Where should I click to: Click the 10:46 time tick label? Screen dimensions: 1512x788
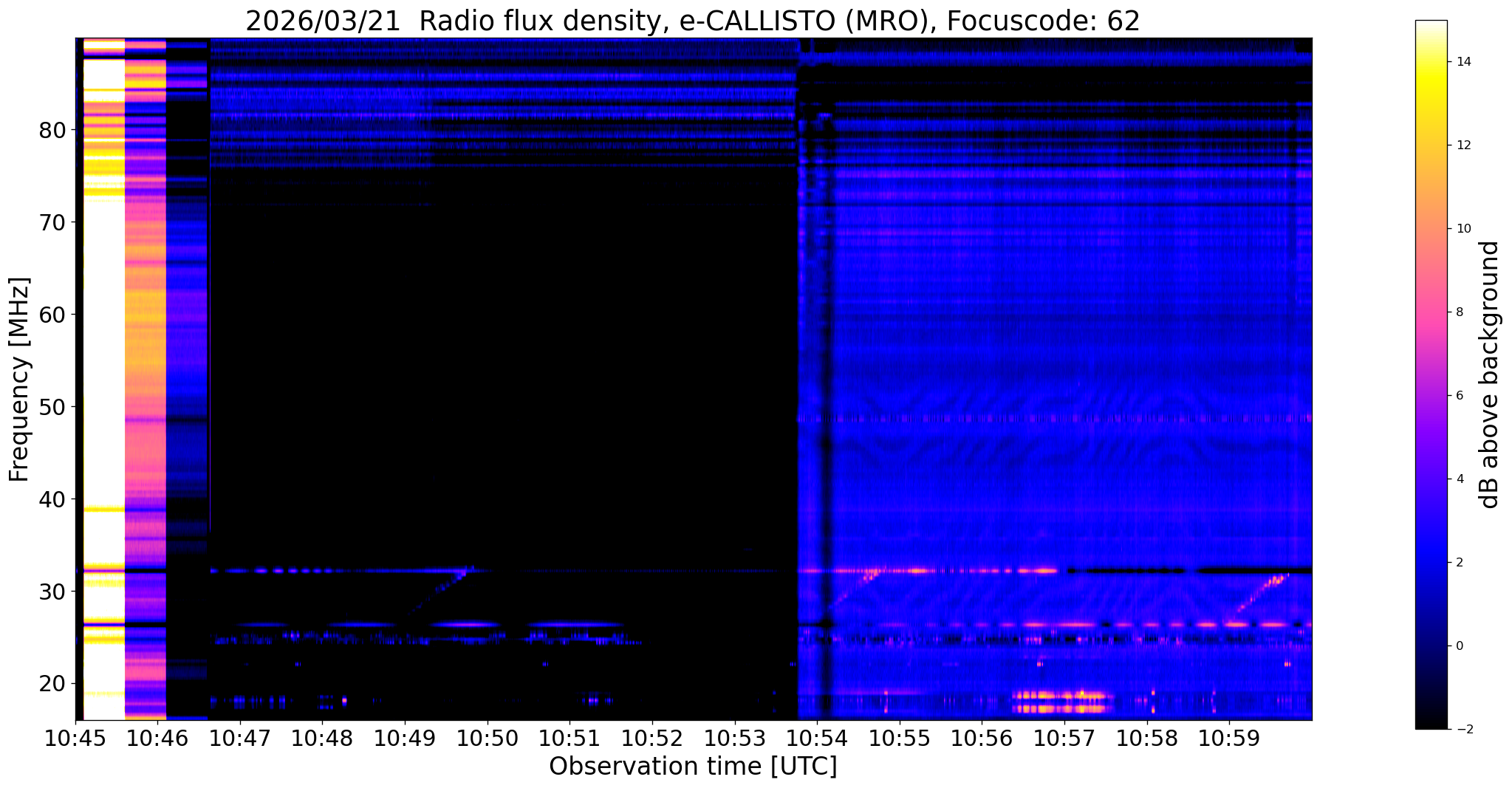[x=157, y=738]
